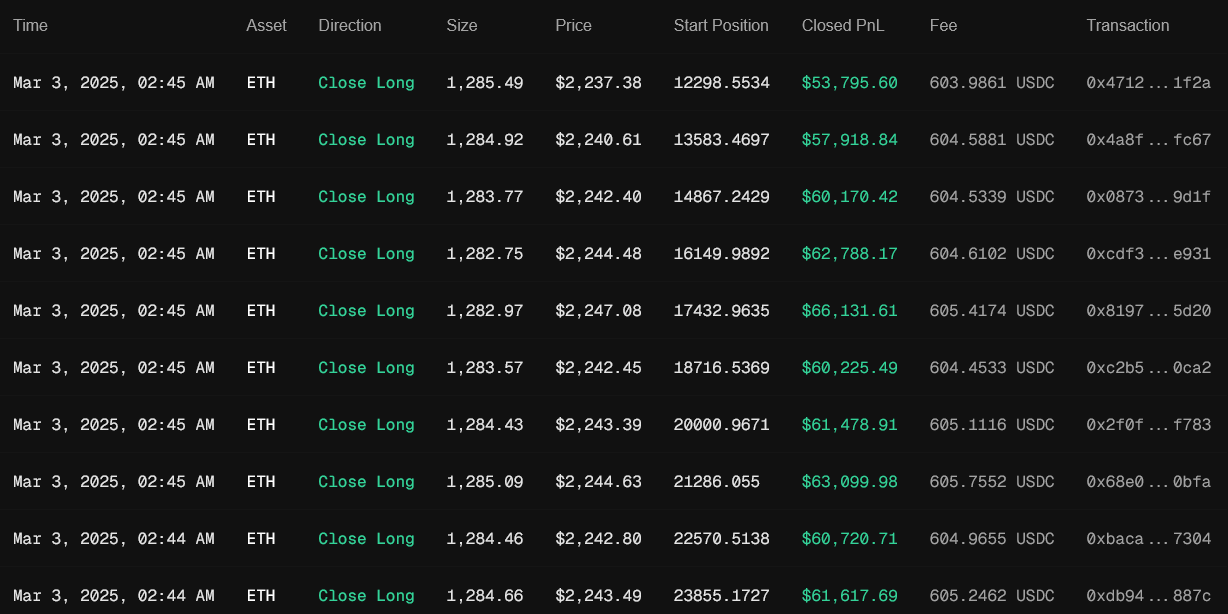Screen dimensions: 1228x614
Task: Open transaction link 0x4a8f...fc67
Action: [1148, 140]
